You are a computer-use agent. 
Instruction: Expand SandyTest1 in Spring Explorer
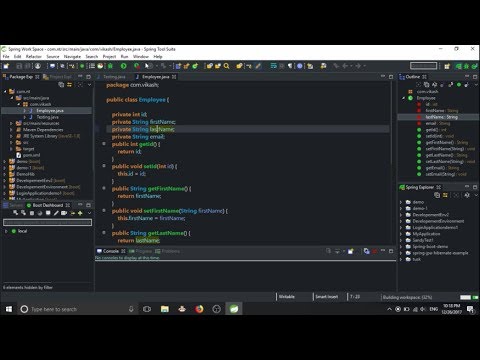tap(401, 240)
